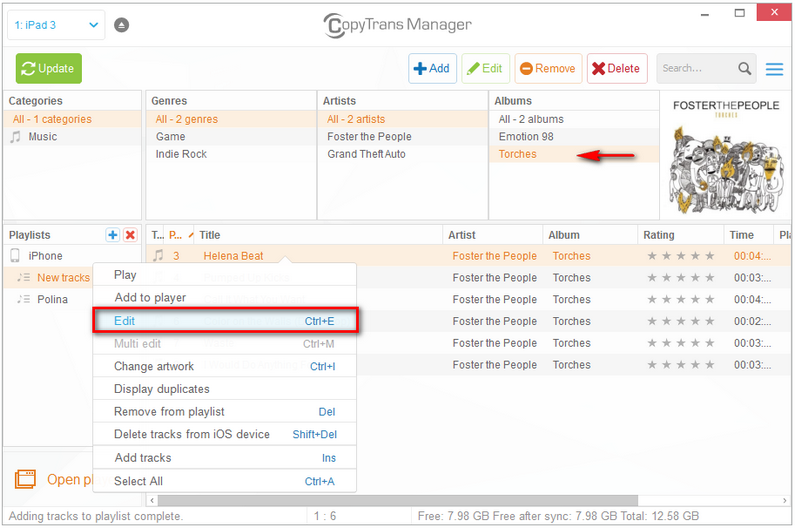Screen dimensions: 795x528
Task: Select the Helena Beat track title
Action: tap(233, 256)
